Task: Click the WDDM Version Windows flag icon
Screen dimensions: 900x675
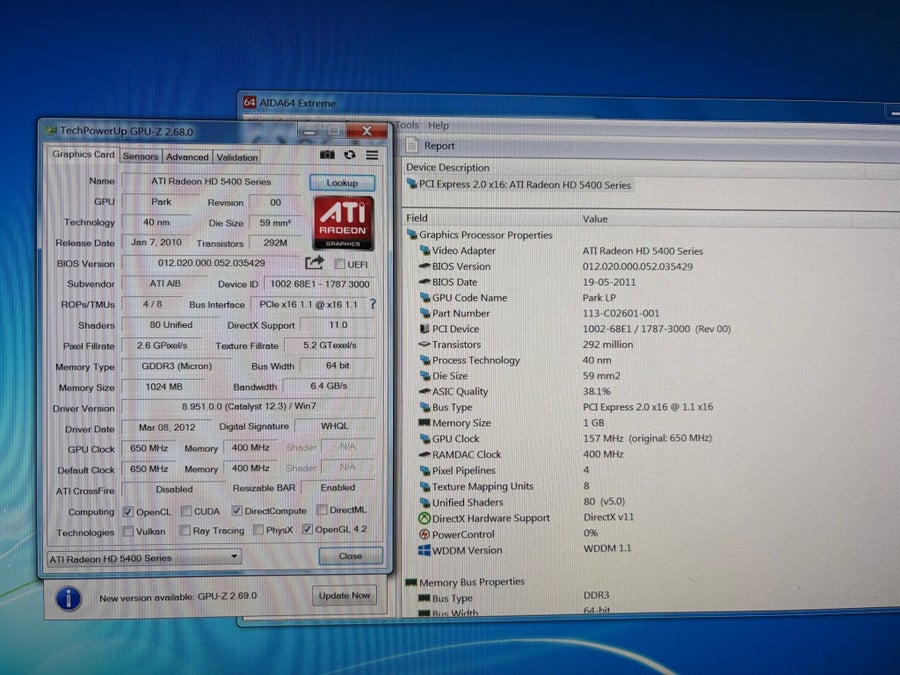Action: pos(424,550)
